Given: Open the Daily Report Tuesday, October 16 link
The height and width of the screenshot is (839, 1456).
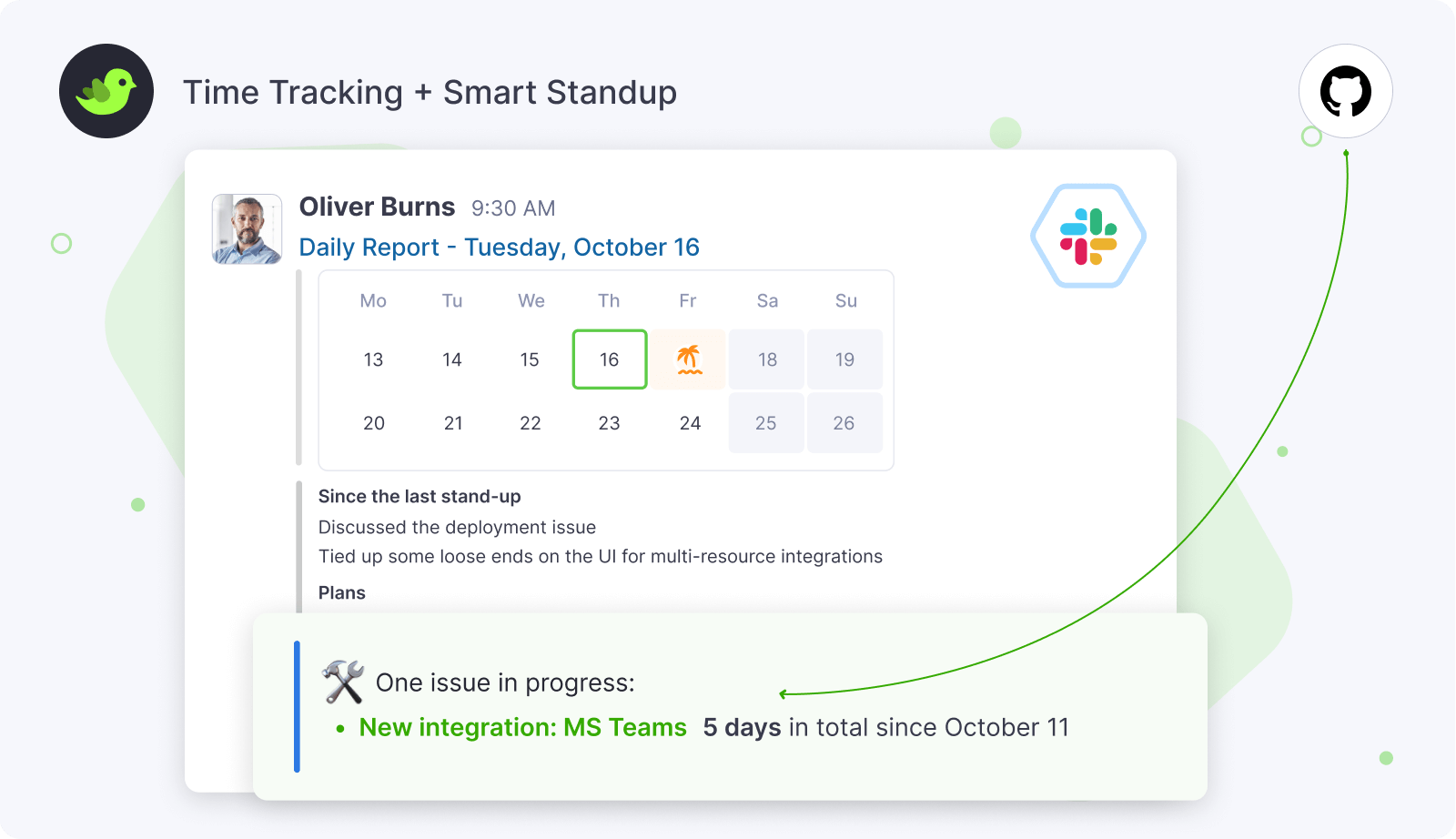Looking at the screenshot, I should tap(499, 248).
